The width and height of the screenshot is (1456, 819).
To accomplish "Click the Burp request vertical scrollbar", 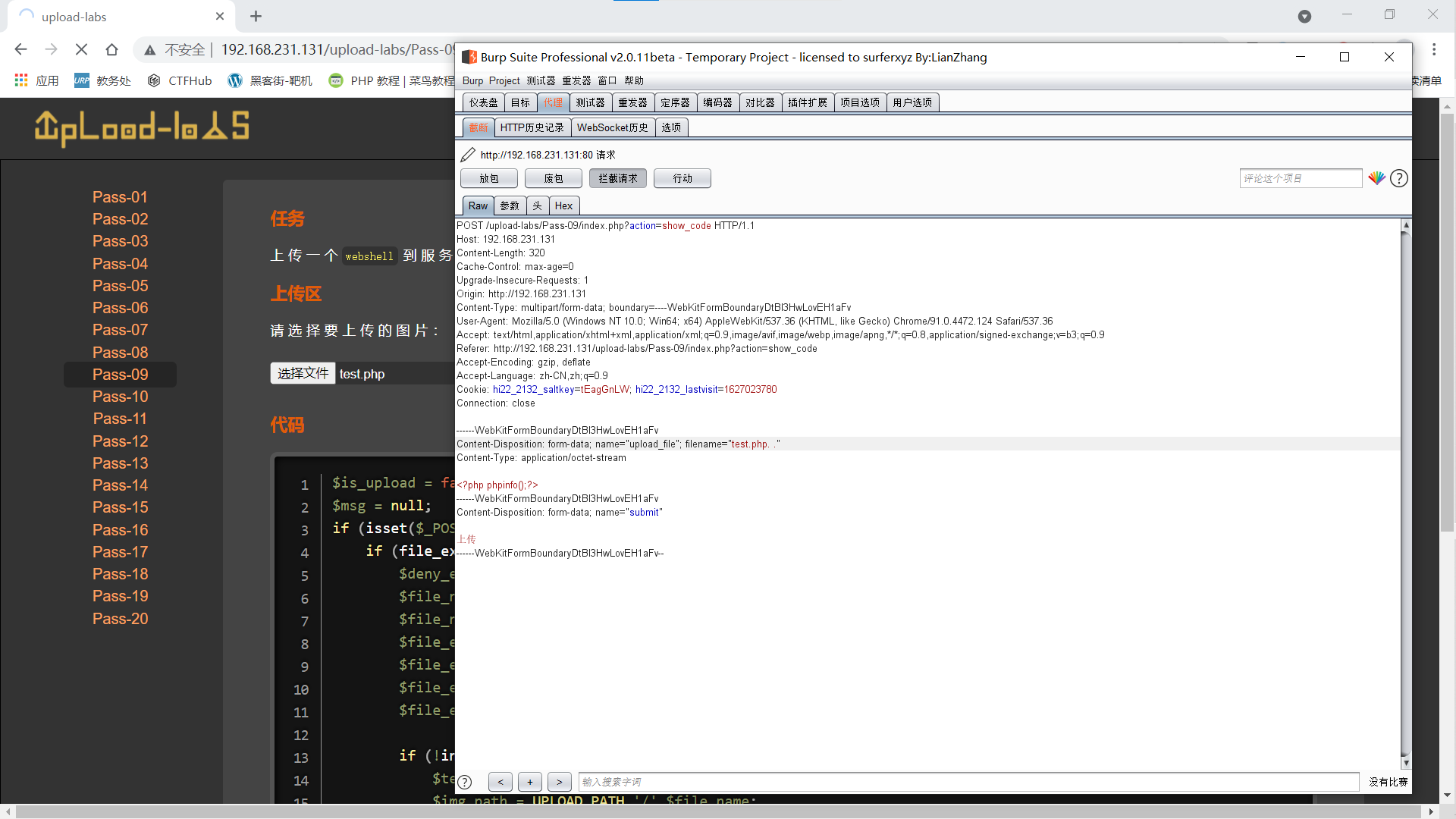I will [1406, 493].
